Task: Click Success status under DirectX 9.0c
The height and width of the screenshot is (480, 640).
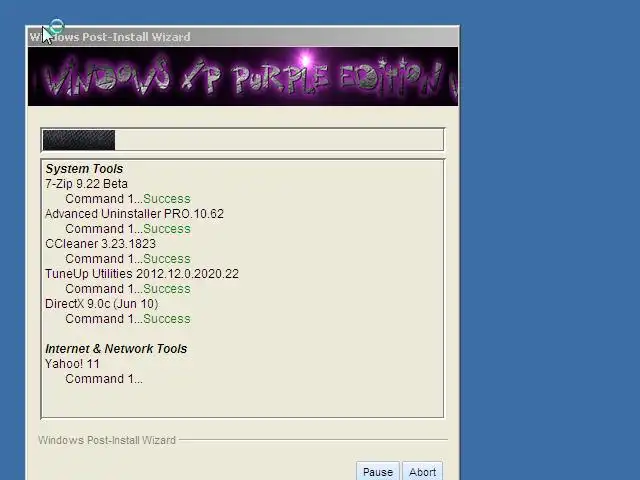Action: coord(167,319)
